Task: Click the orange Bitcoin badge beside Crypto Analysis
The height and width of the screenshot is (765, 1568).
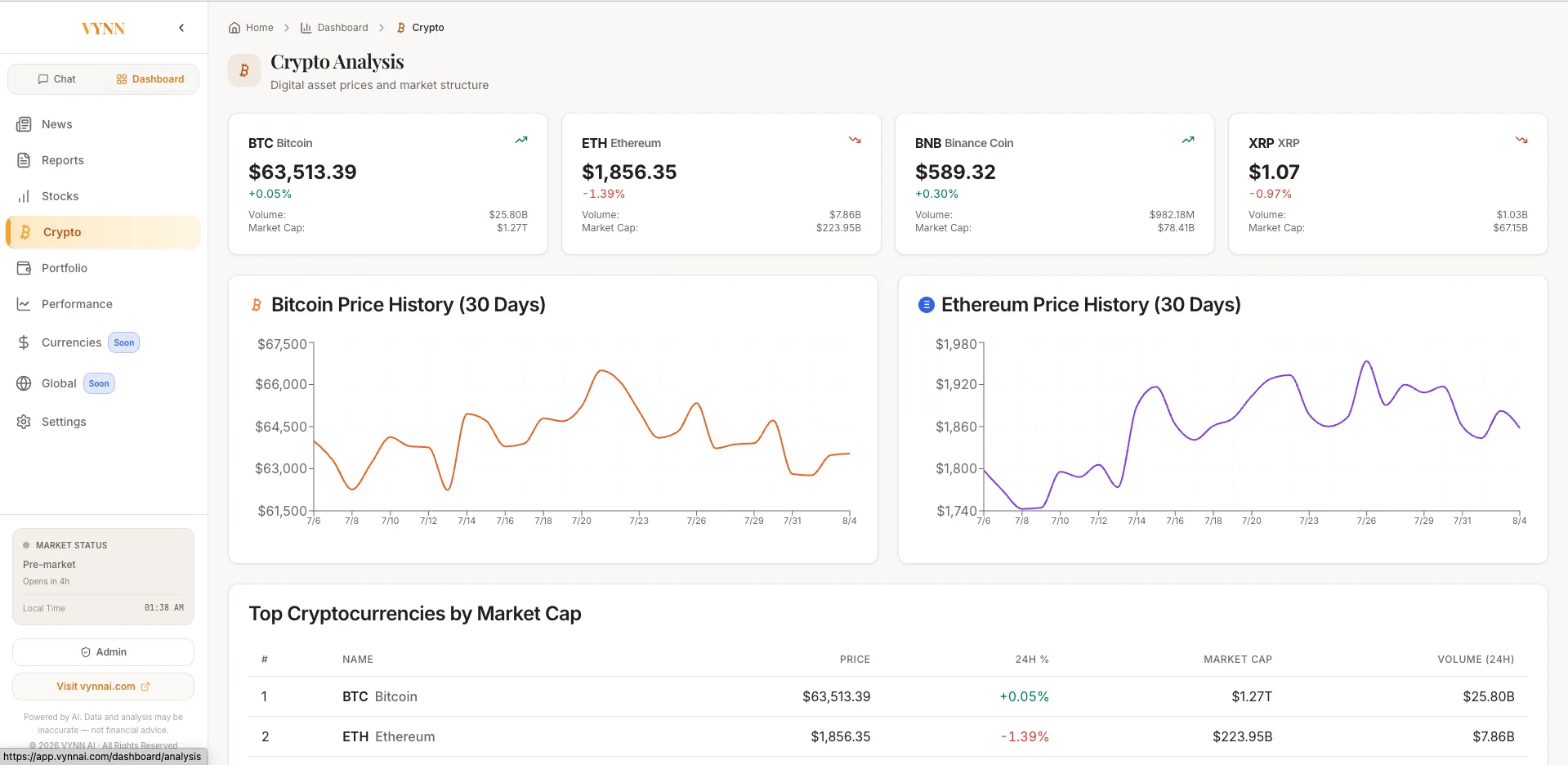Action: [x=244, y=71]
